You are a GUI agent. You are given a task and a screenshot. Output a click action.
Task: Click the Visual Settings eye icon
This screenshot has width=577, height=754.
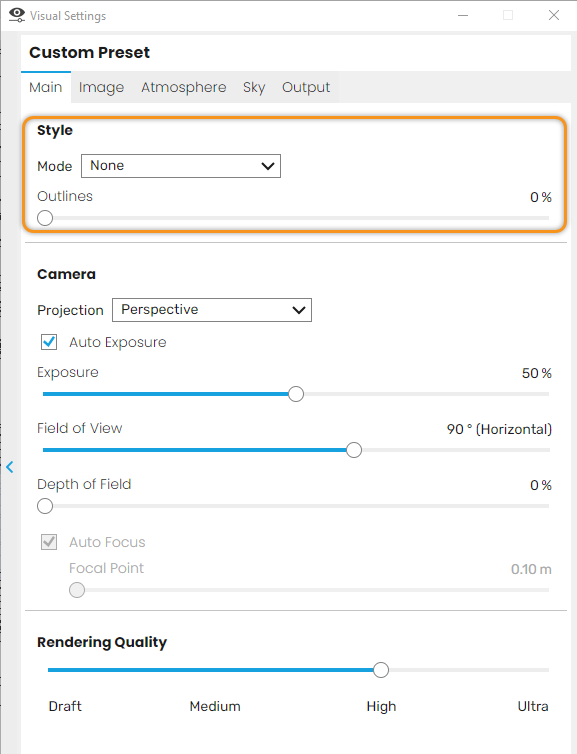point(17,15)
